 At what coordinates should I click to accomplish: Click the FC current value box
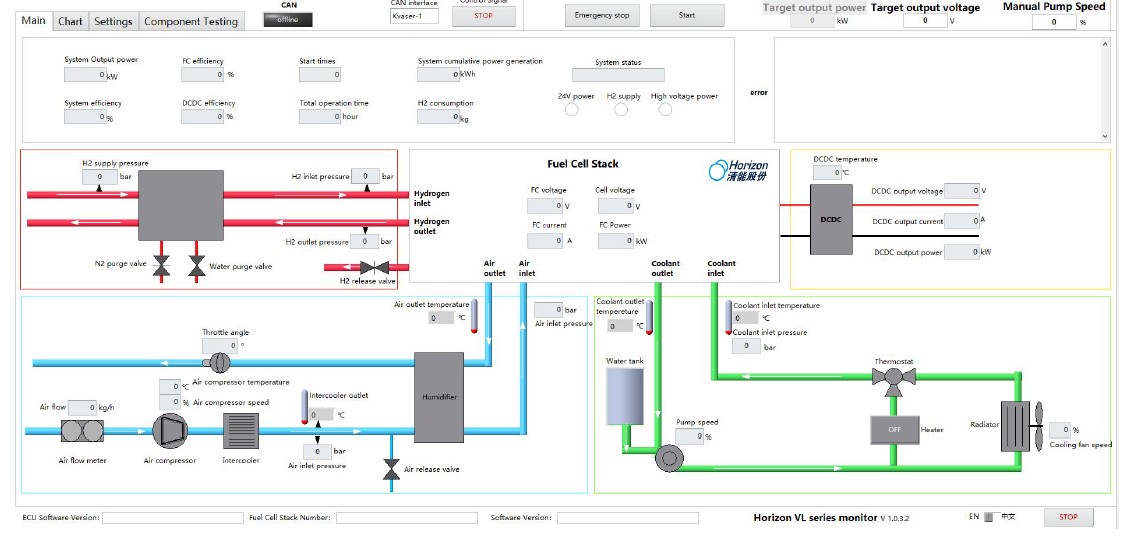545,242
